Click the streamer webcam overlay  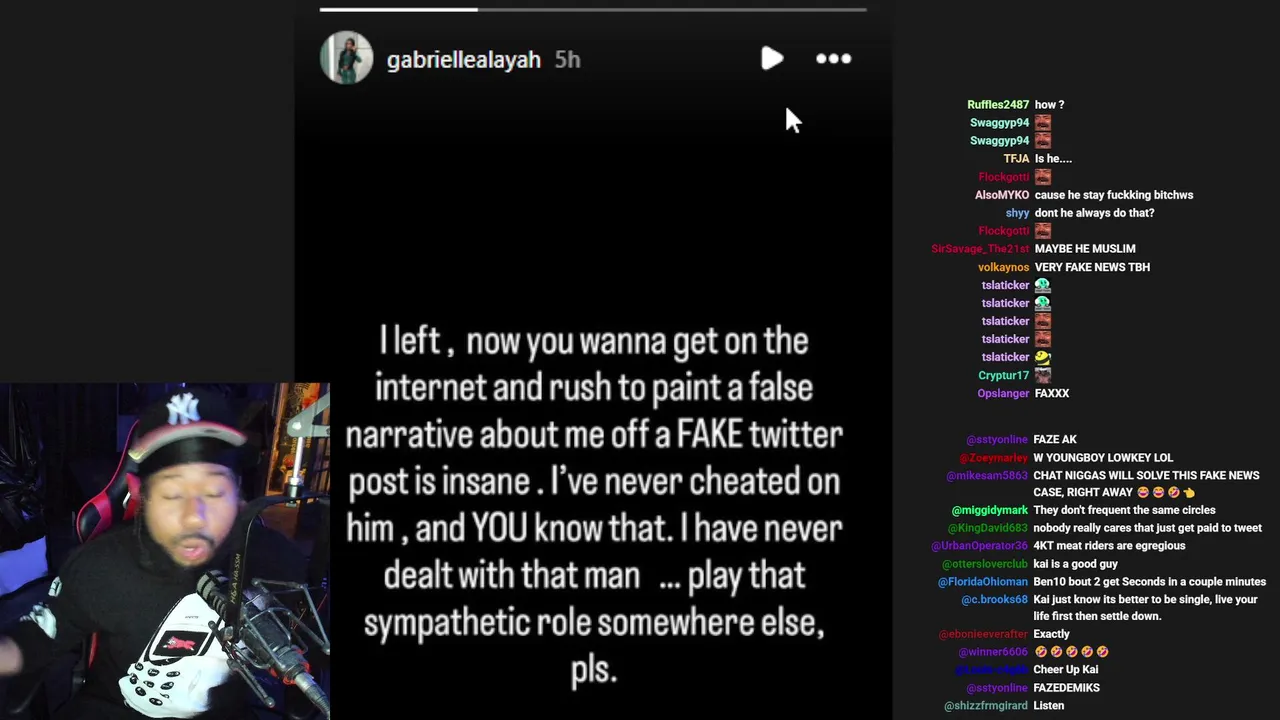tap(165, 551)
